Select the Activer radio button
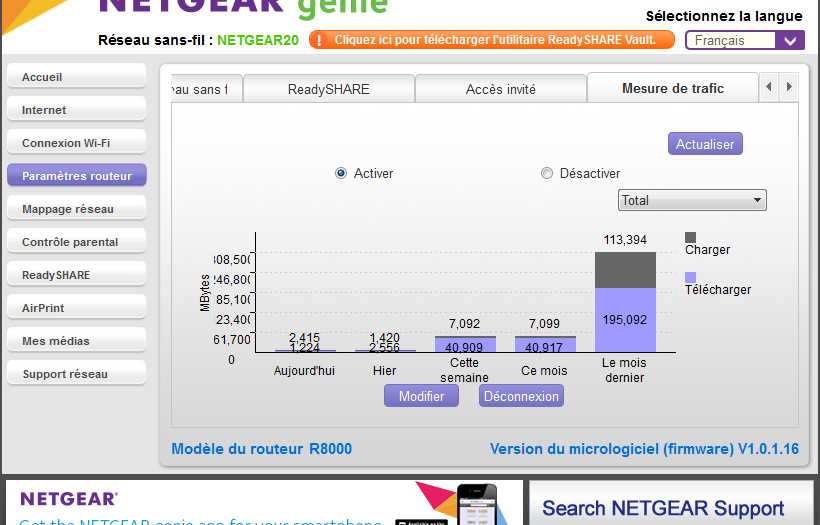Viewport: 820px width, 525px height. pyautogui.click(x=341, y=173)
